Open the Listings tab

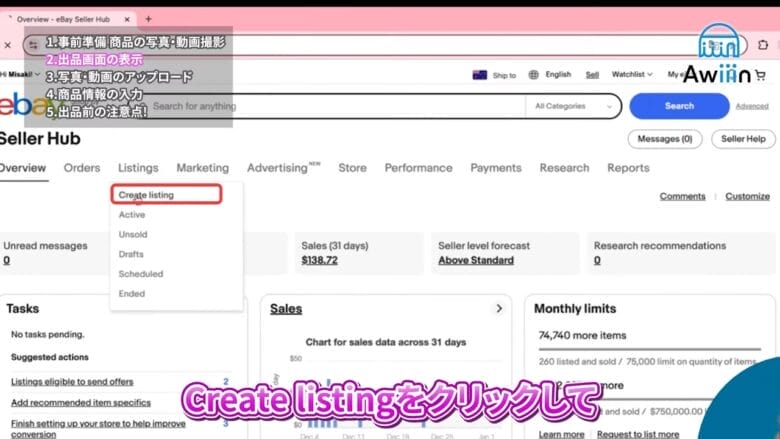138,168
